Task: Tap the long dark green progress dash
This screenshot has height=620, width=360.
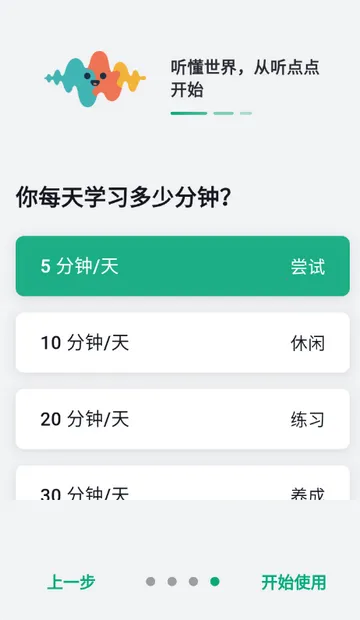Action: click(189, 113)
